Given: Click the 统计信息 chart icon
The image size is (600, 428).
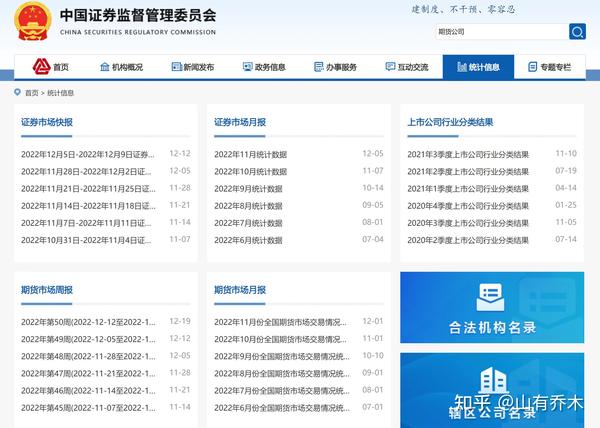Looking at the screenshot, I should pyautogui.click(x=462, y=67).
